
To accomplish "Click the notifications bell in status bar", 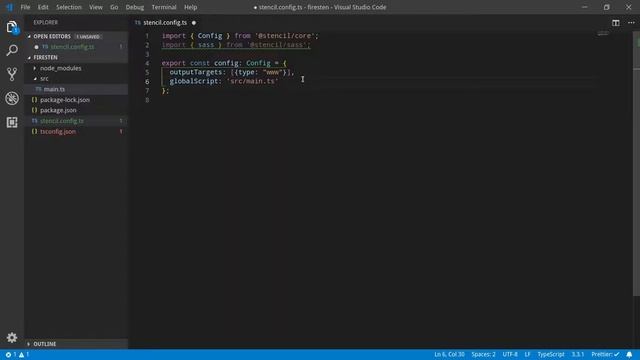I will [629, 354].
